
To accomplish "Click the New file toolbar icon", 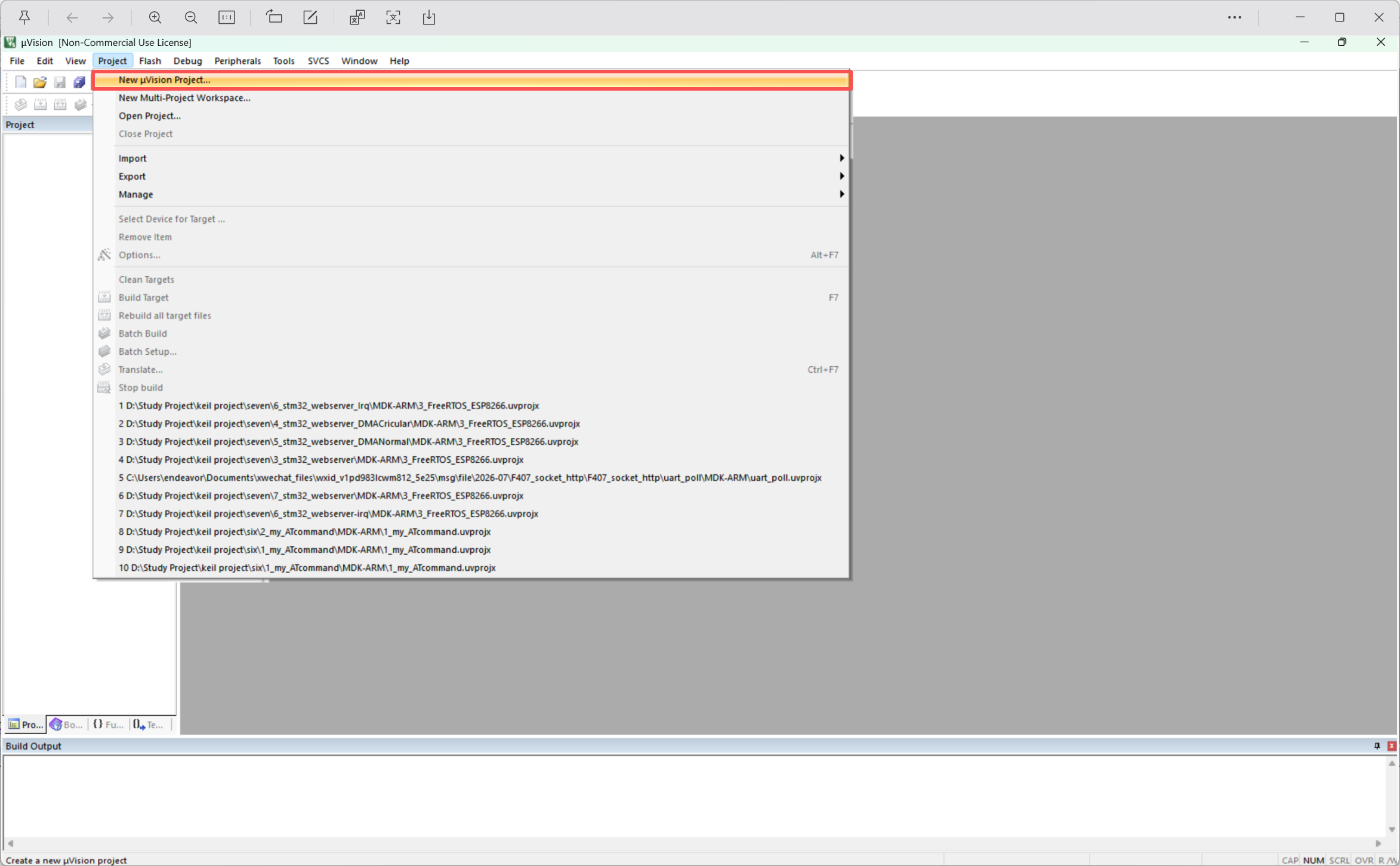I will click(20, 82).
